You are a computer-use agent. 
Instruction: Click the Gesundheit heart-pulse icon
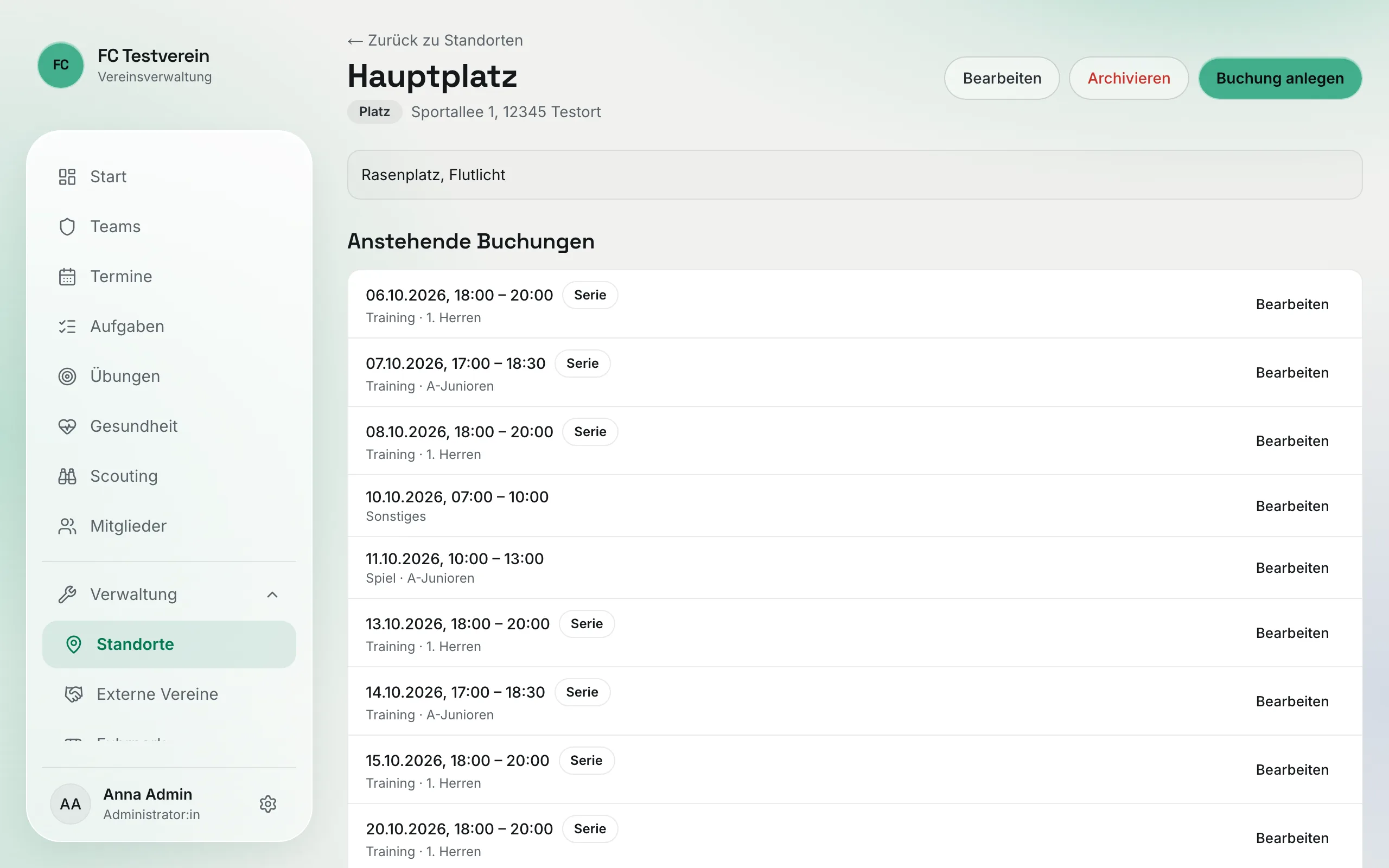[67, 426]
